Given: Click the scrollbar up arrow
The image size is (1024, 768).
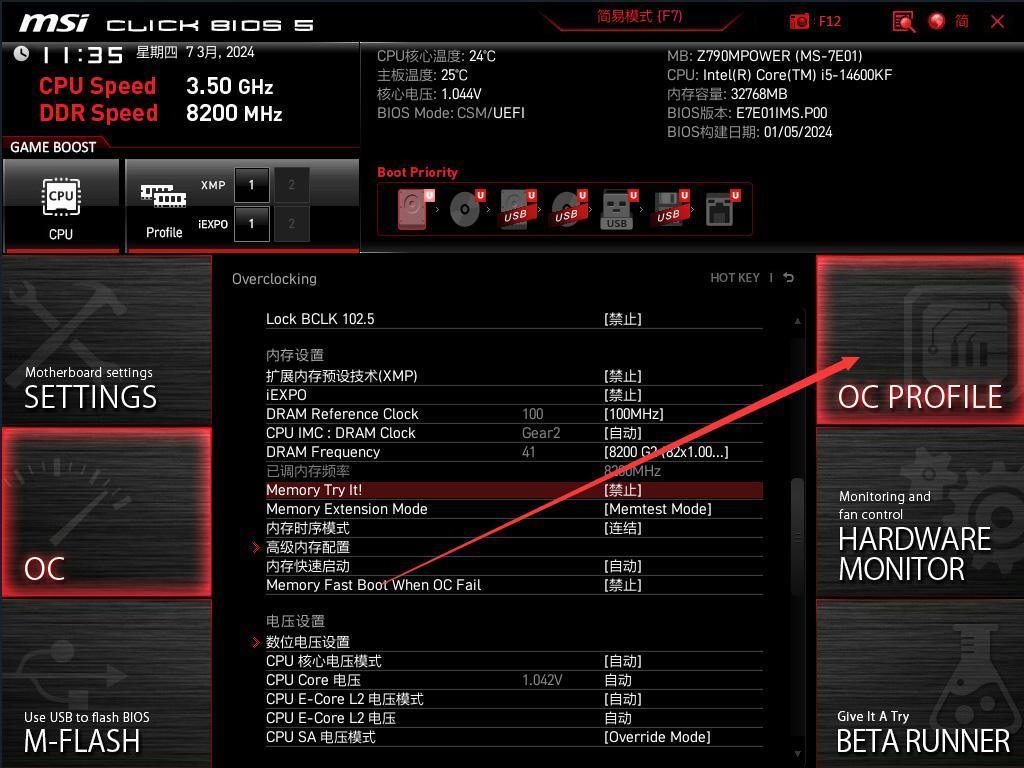Looking at the screenshot, I should 797,321.
